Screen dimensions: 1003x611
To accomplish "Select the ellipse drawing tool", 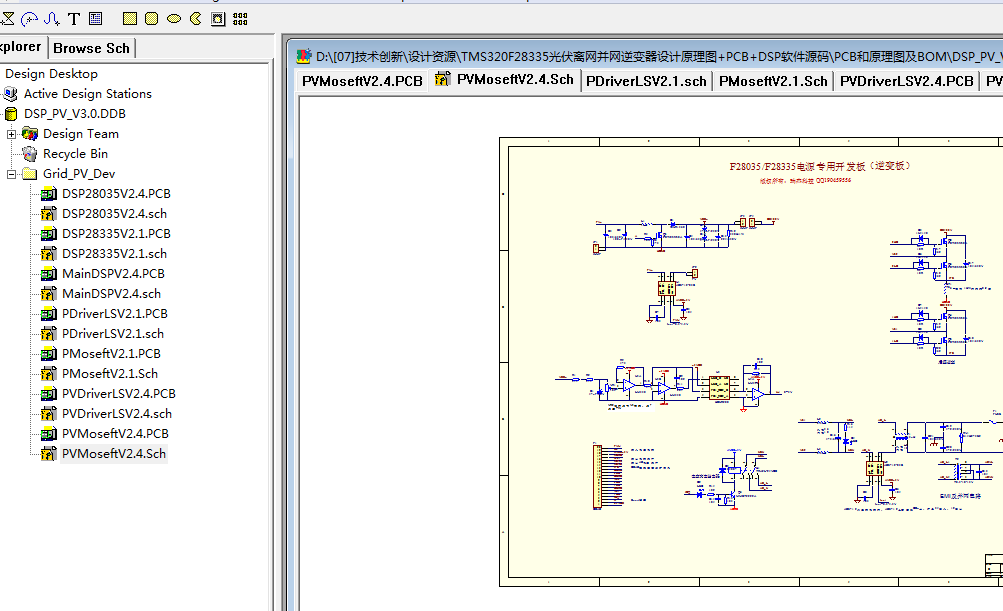I will coord(174,19).
